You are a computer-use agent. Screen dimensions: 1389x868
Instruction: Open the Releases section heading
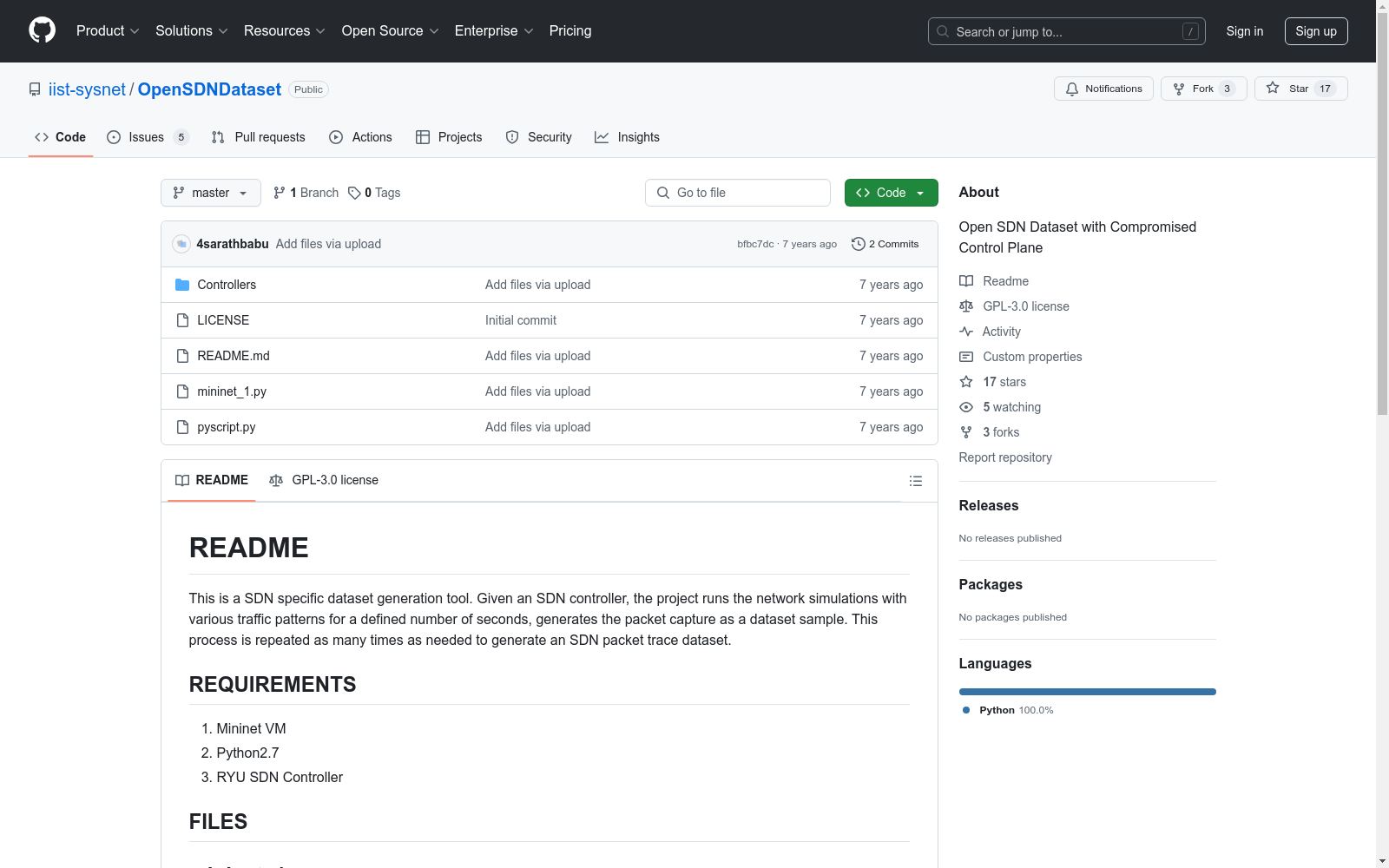point(989,505)
